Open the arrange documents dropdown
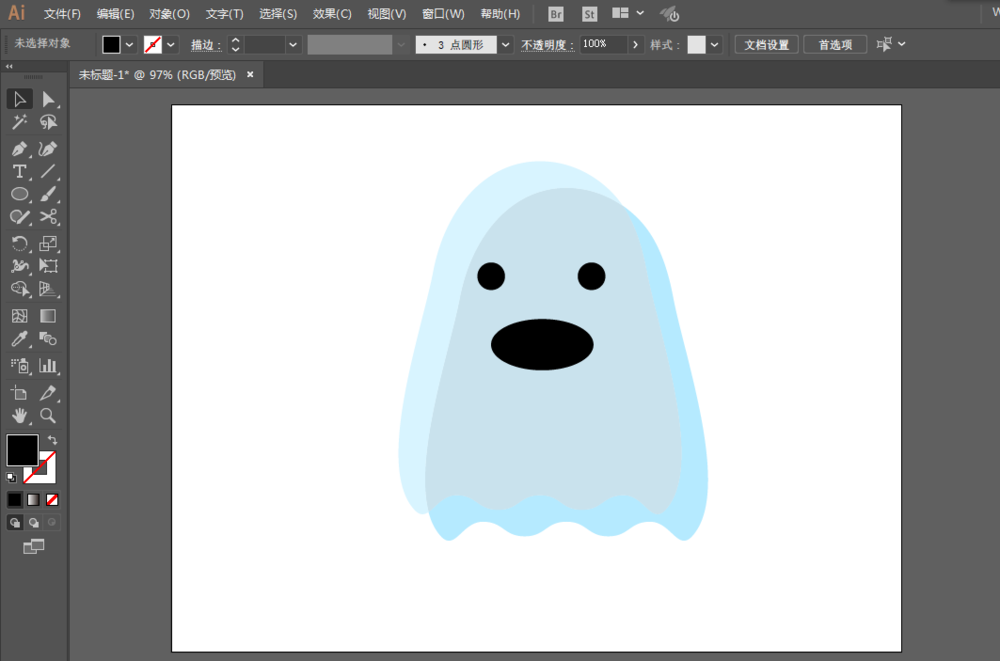1000x661 pixels. 629,13
